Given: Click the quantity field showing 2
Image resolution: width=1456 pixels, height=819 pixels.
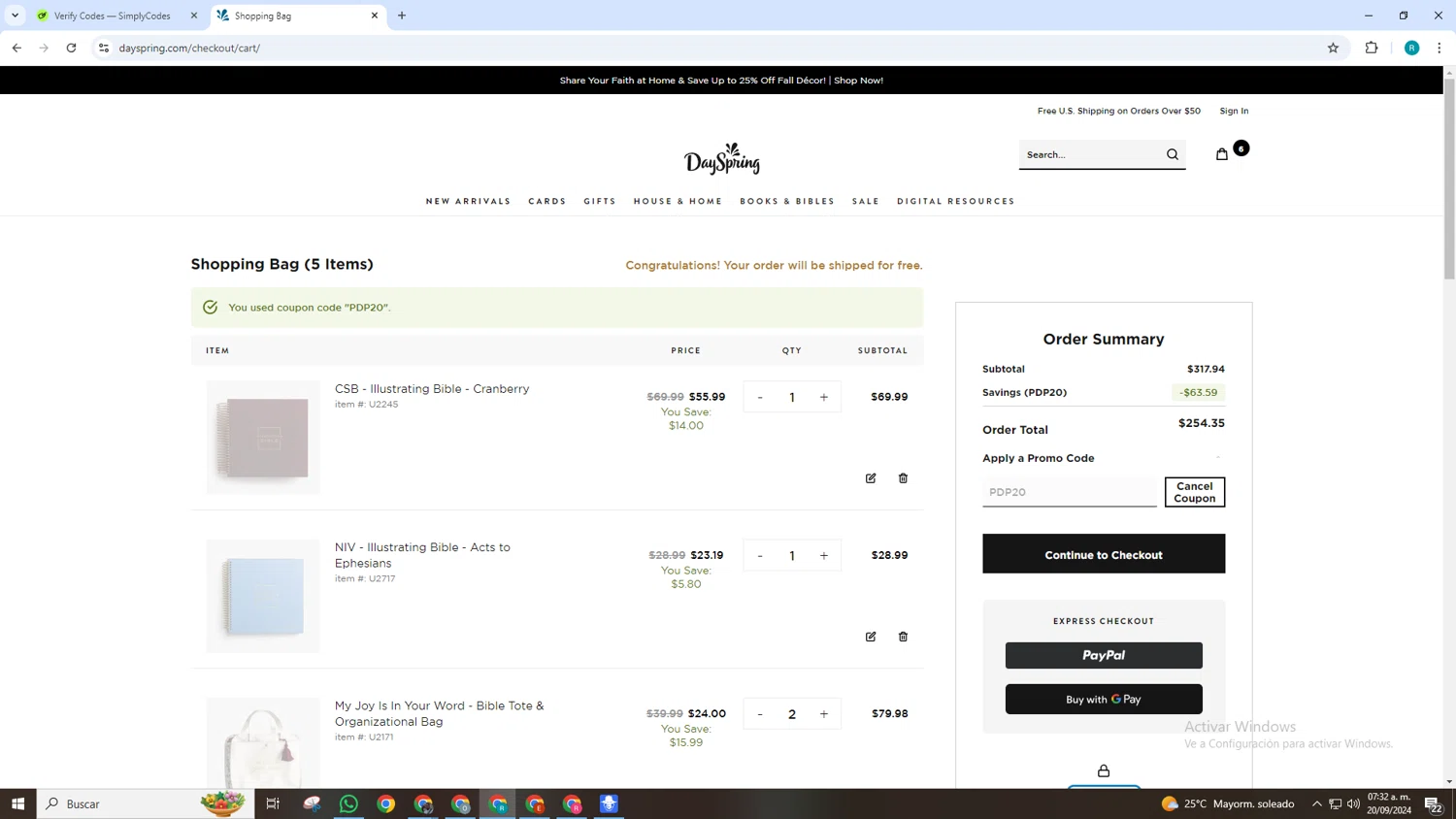Looking at the screenshot, I should [792, 714].
